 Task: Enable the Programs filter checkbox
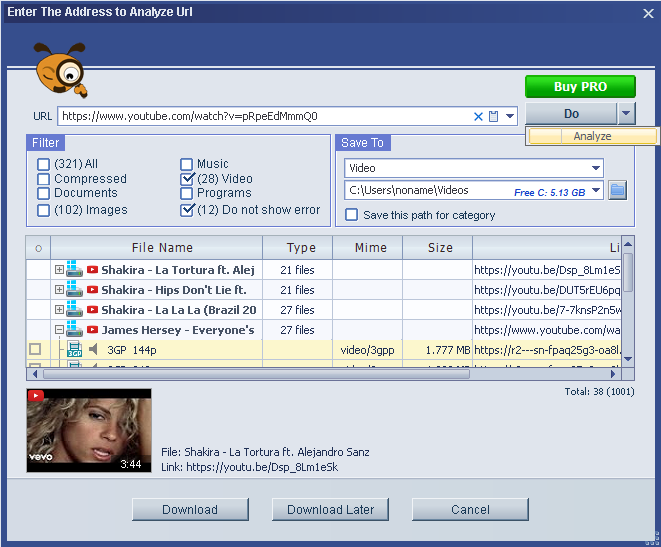coord(186,193)
